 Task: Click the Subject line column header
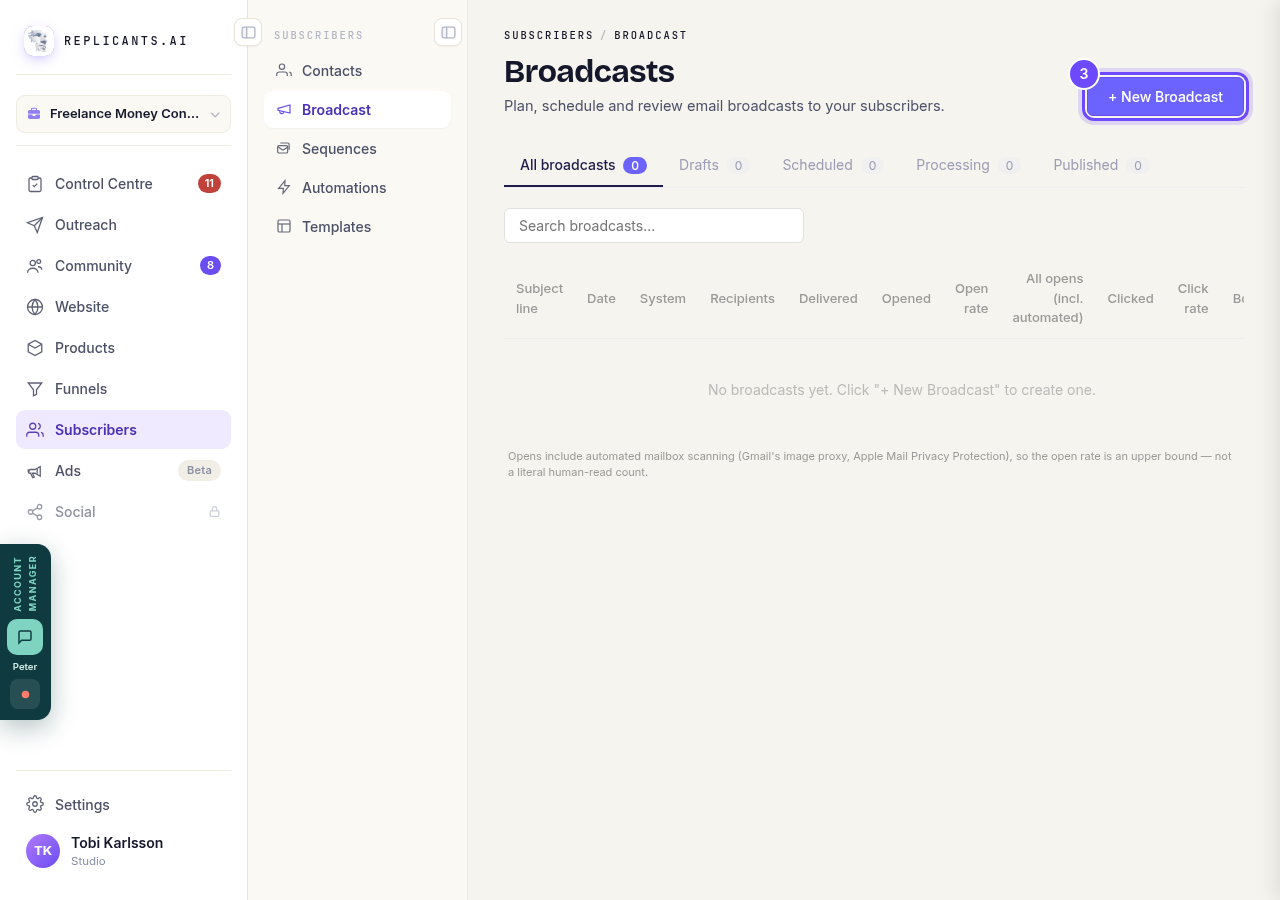(539, 299)
